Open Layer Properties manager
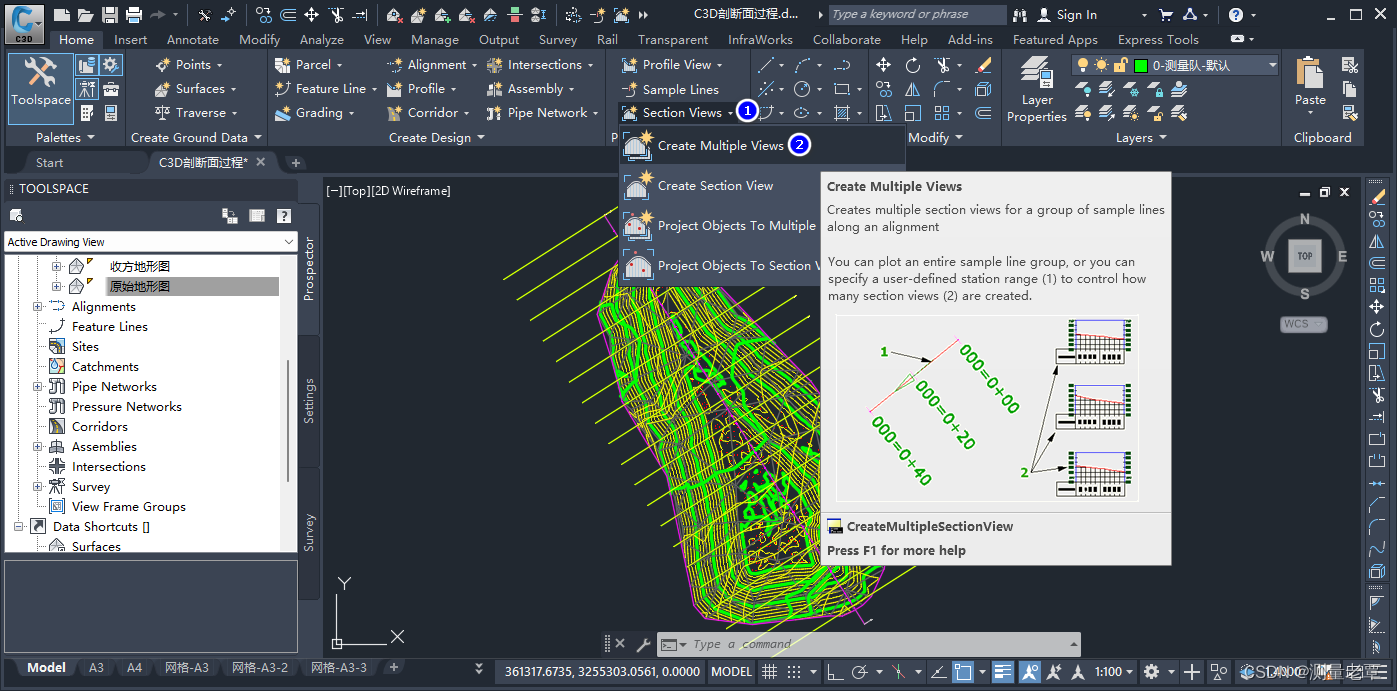The height and width of the screenshot is (691, 1397). click(1037, 89)
